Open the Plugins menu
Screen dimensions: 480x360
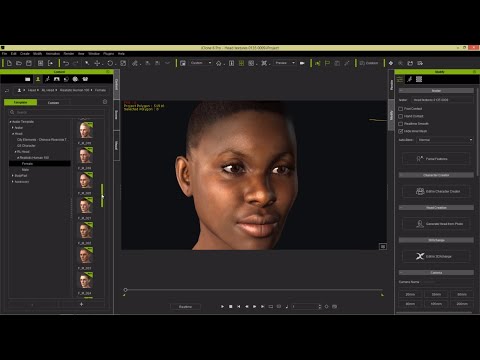tap(109, 54)
